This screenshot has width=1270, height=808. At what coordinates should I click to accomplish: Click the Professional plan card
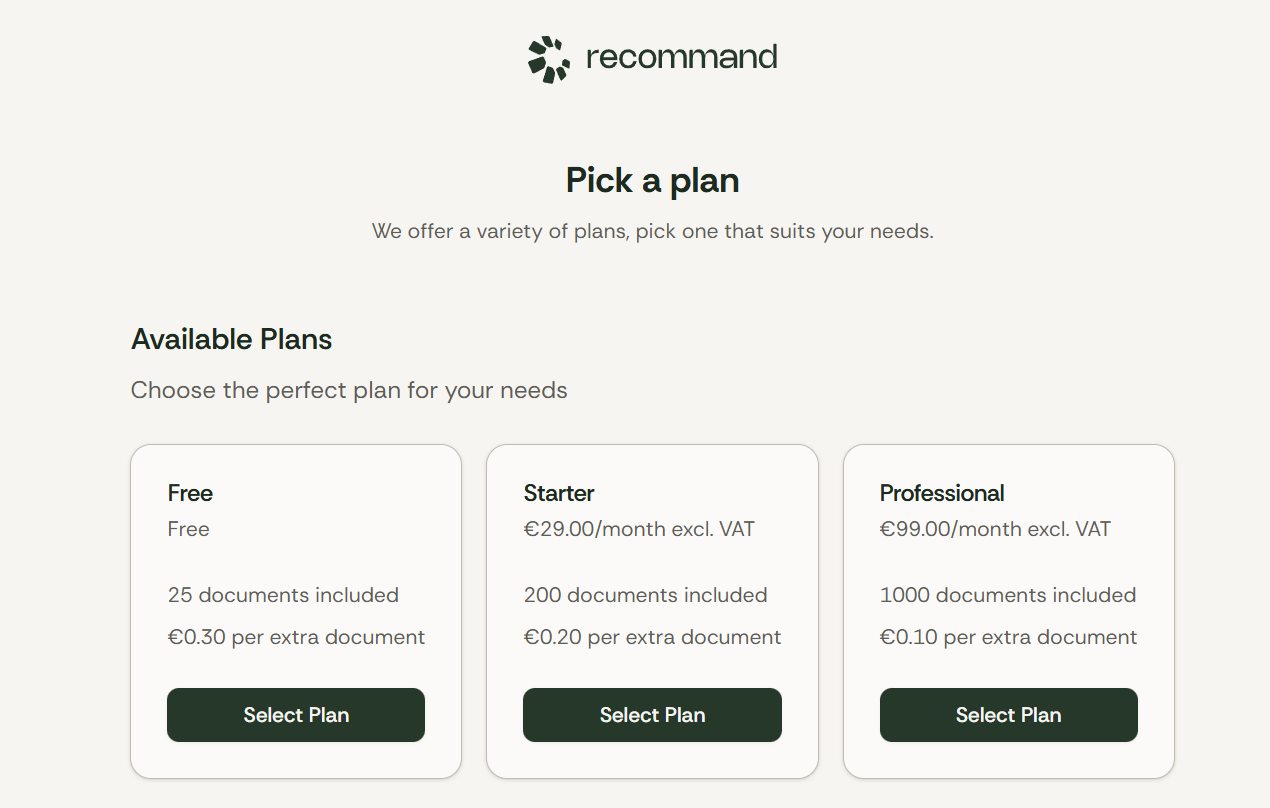pyautogui.click(x=1008, y=560)
